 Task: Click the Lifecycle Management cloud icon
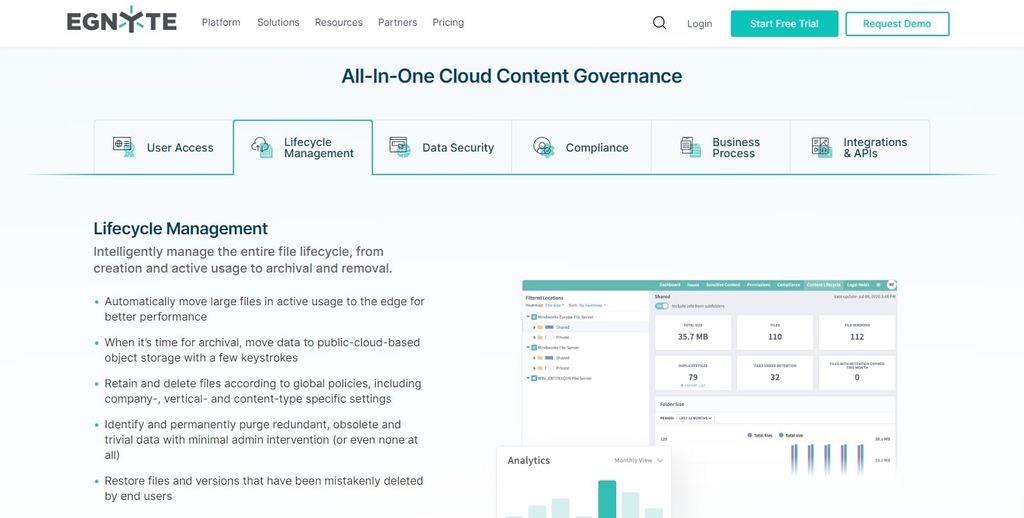click(x=262, y=147)
